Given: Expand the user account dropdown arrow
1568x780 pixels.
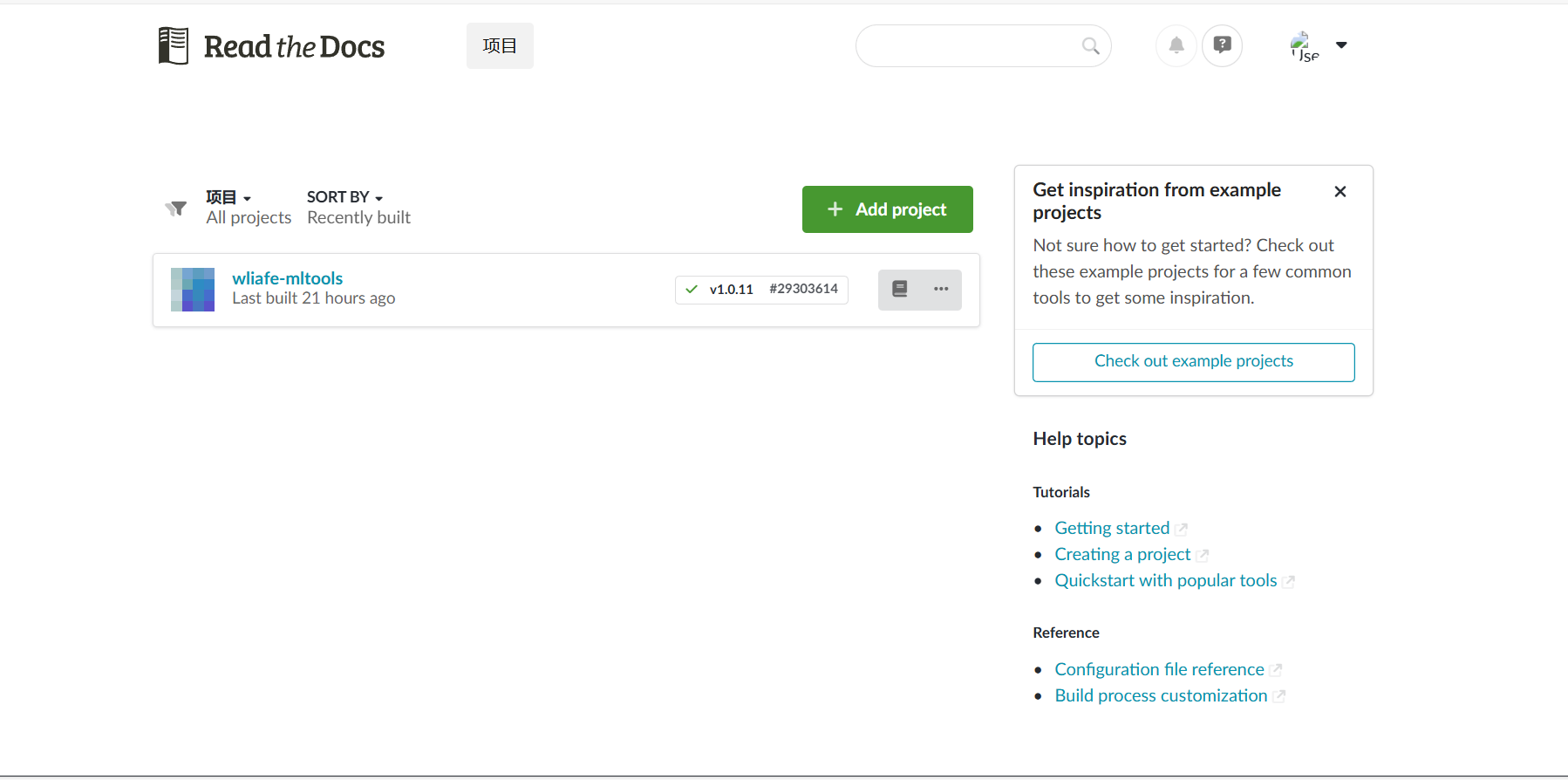Looking at the screenshot, I should (x=1341, y=45).
